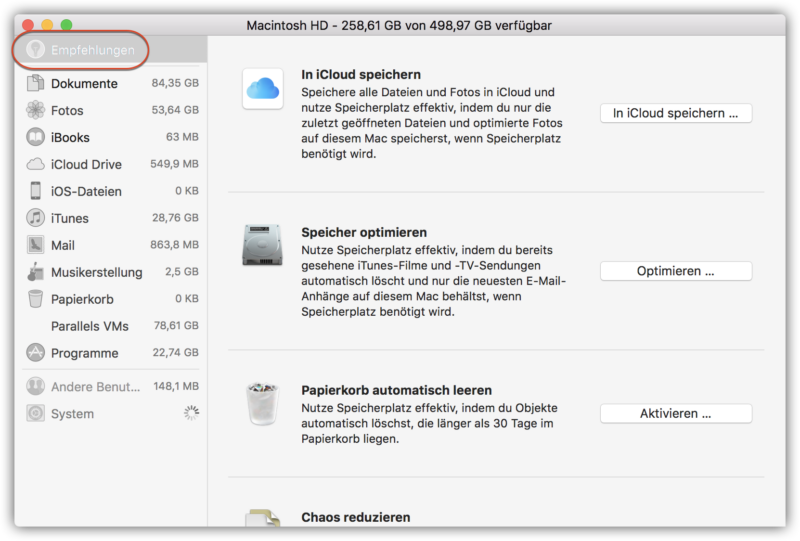The image size is (800, 541).
Task: Click the Papierkorb trash icon in sidebar
Action: pos(35,299)
